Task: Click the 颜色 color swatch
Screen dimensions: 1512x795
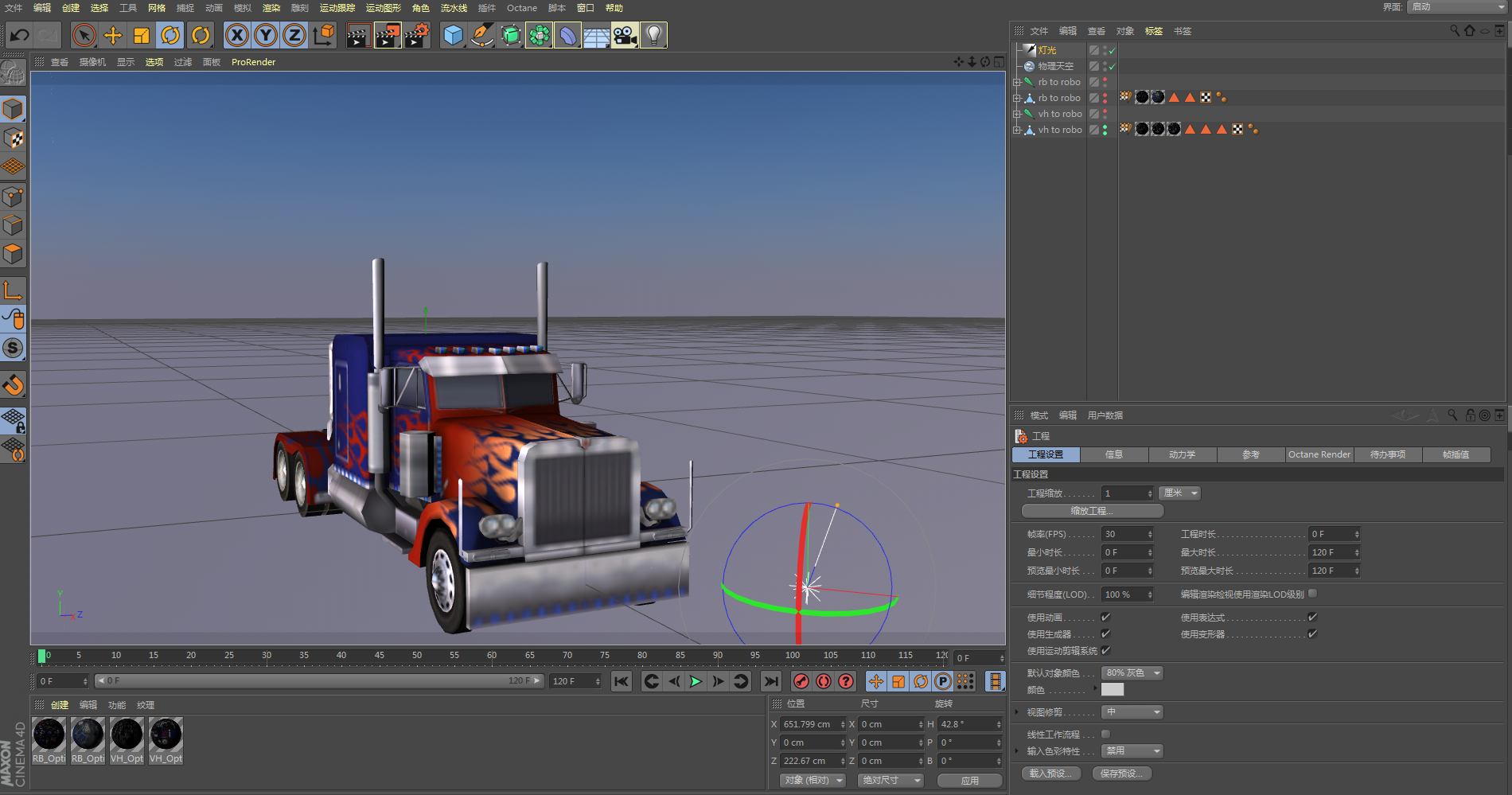Action: coord(1113,690)
